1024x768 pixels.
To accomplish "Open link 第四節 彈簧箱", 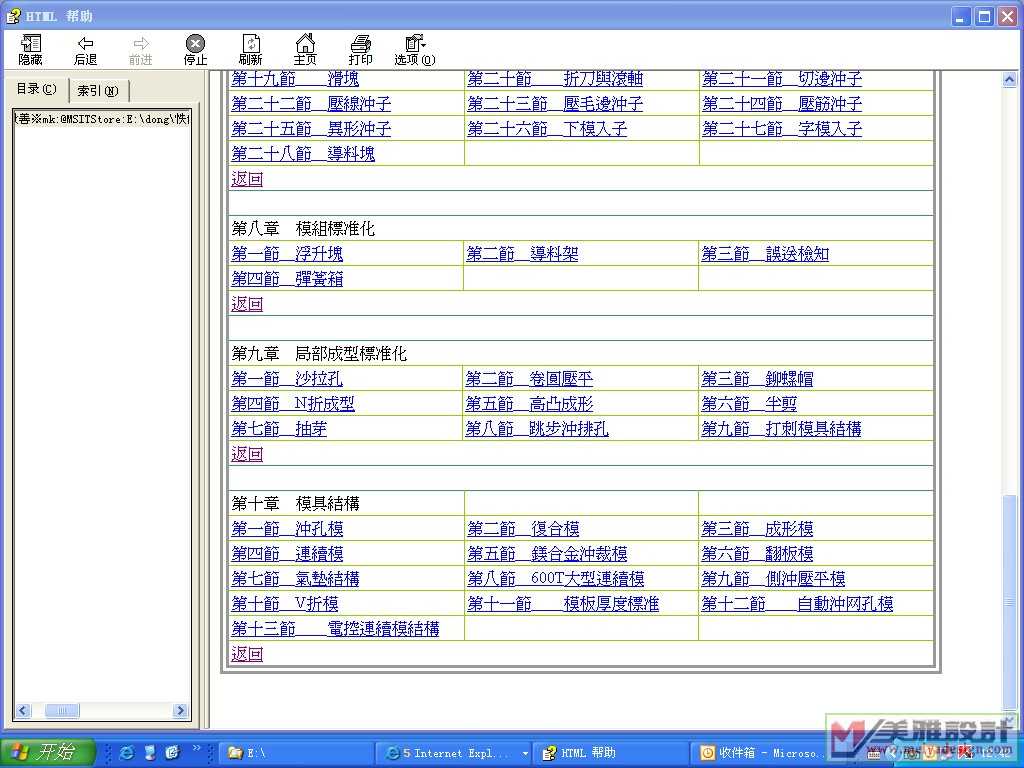I will [x=287, y=279].
